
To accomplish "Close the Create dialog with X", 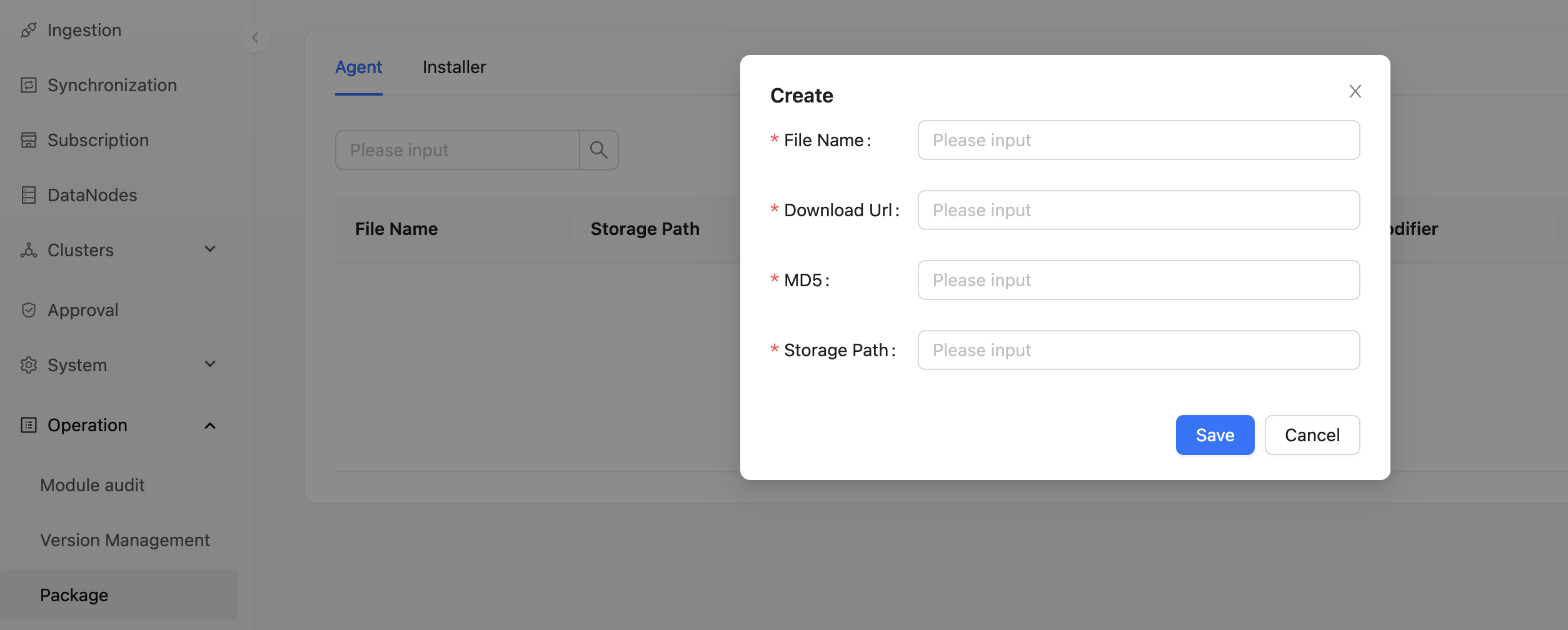I will 1355,92.
